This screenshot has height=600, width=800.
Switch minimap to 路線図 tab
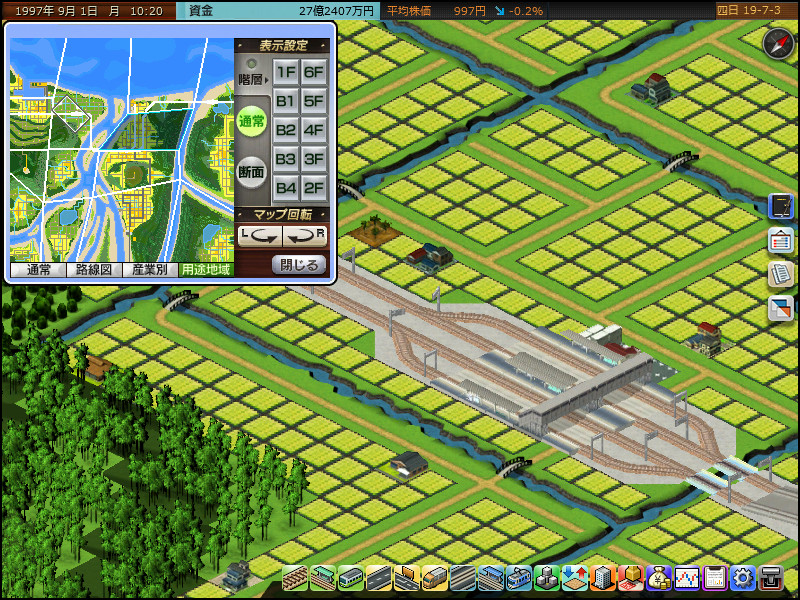[x=94, y=269]
